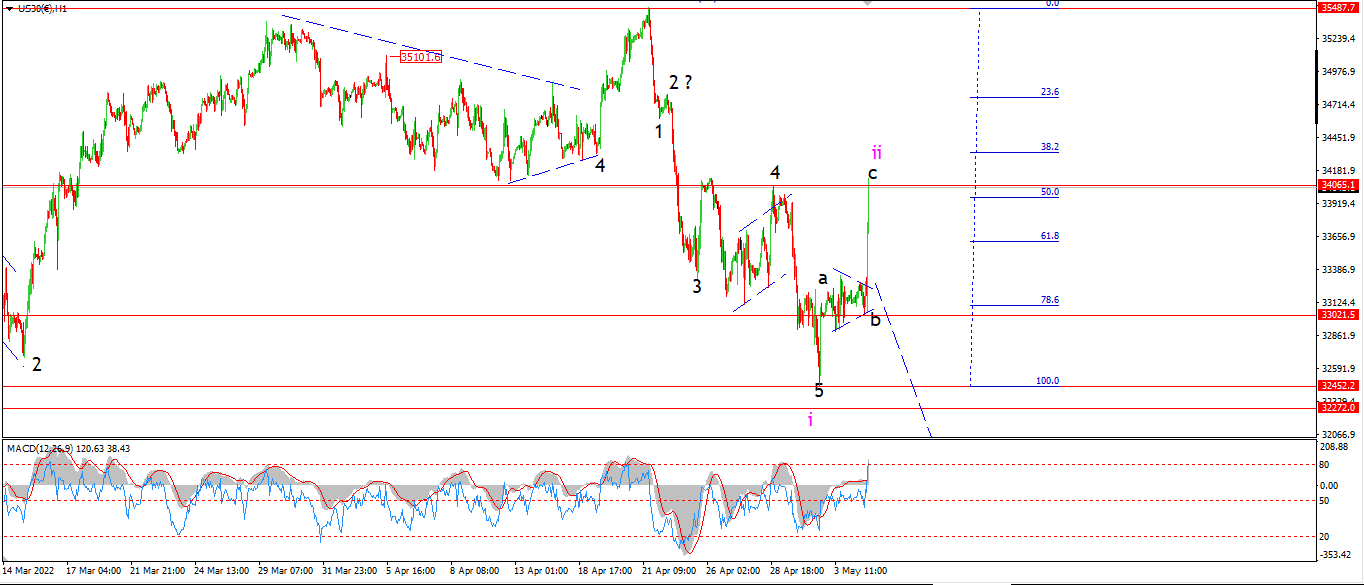Screen dimensions: 1364x585
Task: Click the '14 Mar 2022' time axis label
Action: click(29, 570)
